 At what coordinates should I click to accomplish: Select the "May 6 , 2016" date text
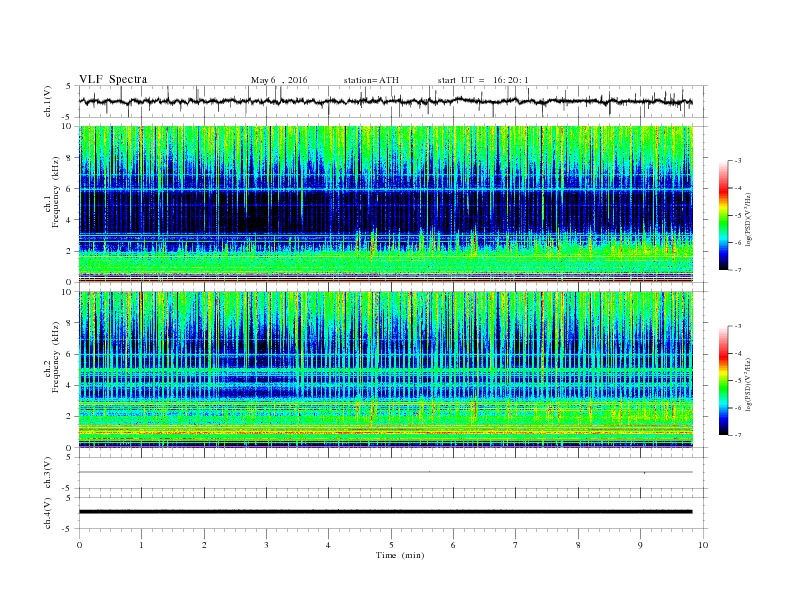[279, 80]
